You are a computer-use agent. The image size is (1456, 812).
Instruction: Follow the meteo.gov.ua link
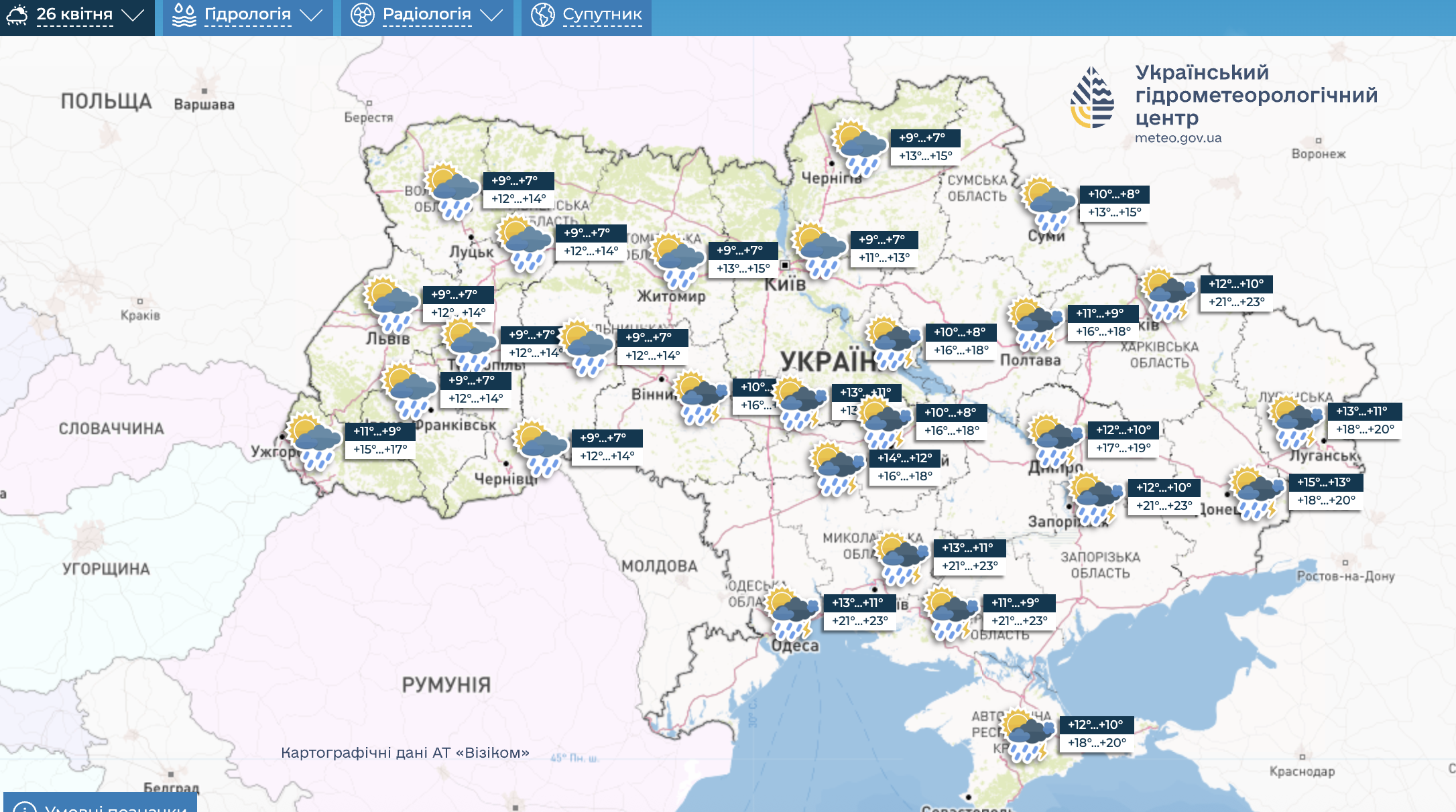pyautogui.click(x=1178, y=138)
